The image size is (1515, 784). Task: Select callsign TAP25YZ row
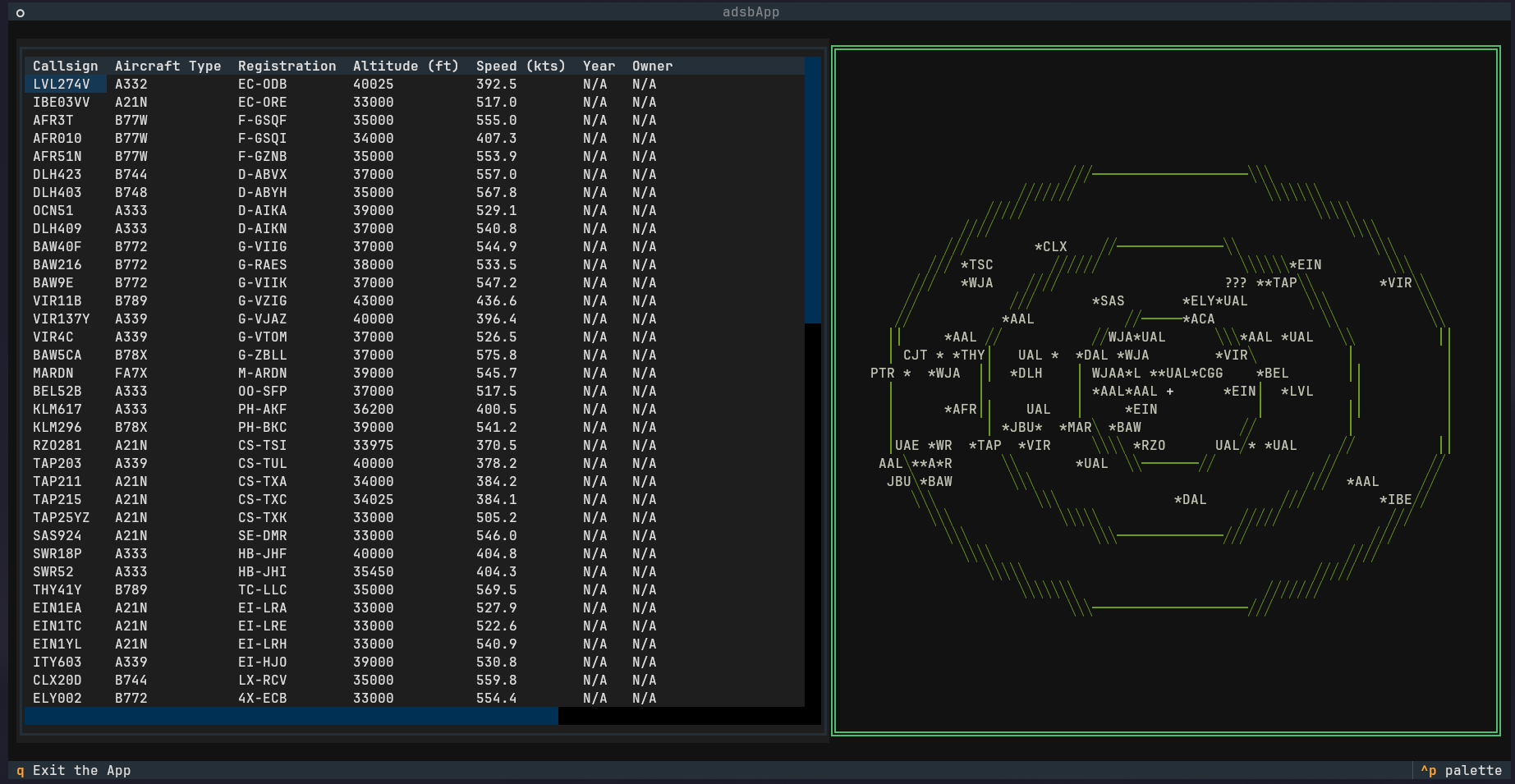click(415, 517)
